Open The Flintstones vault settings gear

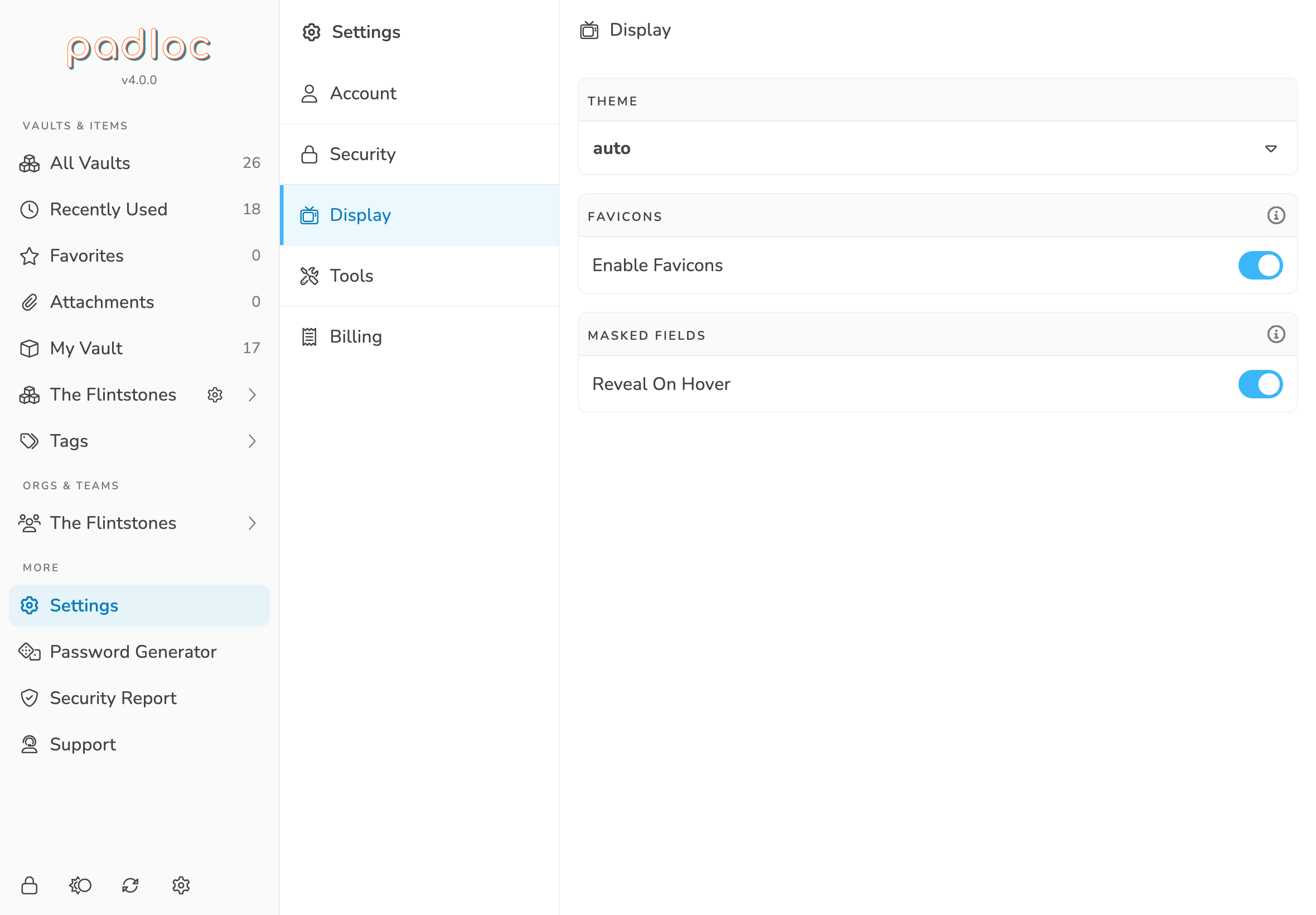click(215, 394)
